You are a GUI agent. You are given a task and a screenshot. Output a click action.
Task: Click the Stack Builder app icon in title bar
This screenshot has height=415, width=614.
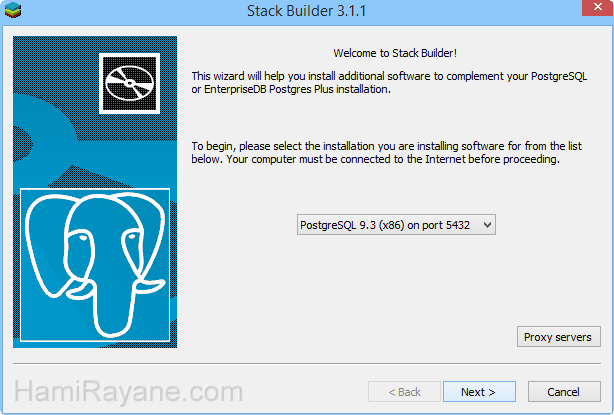pyautogui.click(x=13, y=10)
